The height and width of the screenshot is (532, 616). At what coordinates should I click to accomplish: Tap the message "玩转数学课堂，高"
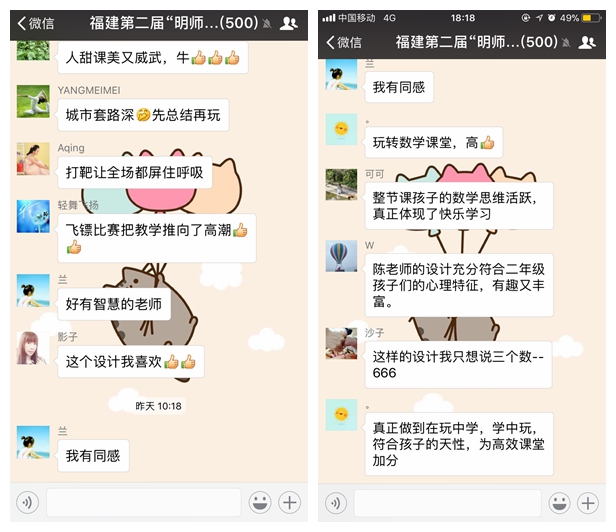[x=434, y=142]
